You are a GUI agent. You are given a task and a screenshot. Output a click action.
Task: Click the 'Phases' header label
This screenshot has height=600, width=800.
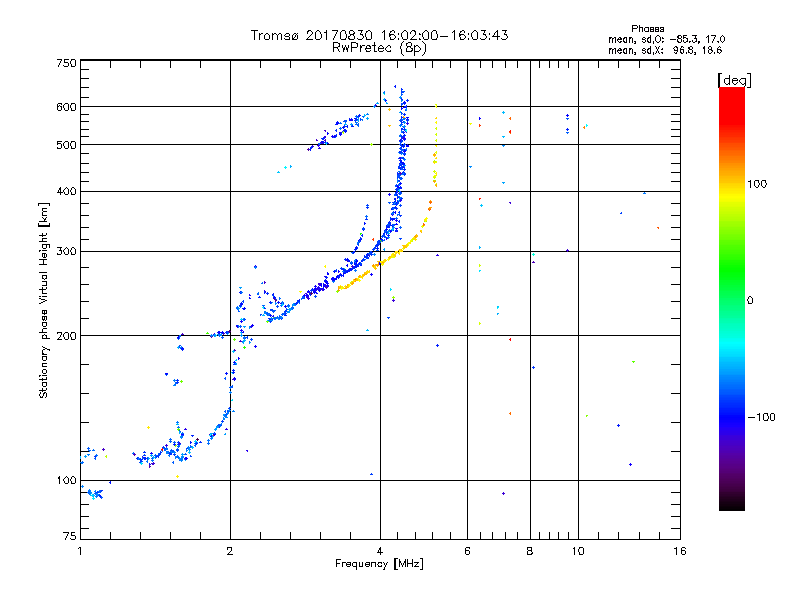coord(647,29)
